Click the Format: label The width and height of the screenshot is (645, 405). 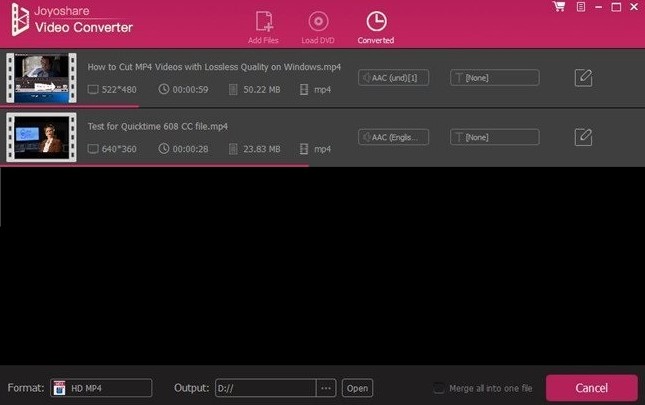click(x=26, y=388)
